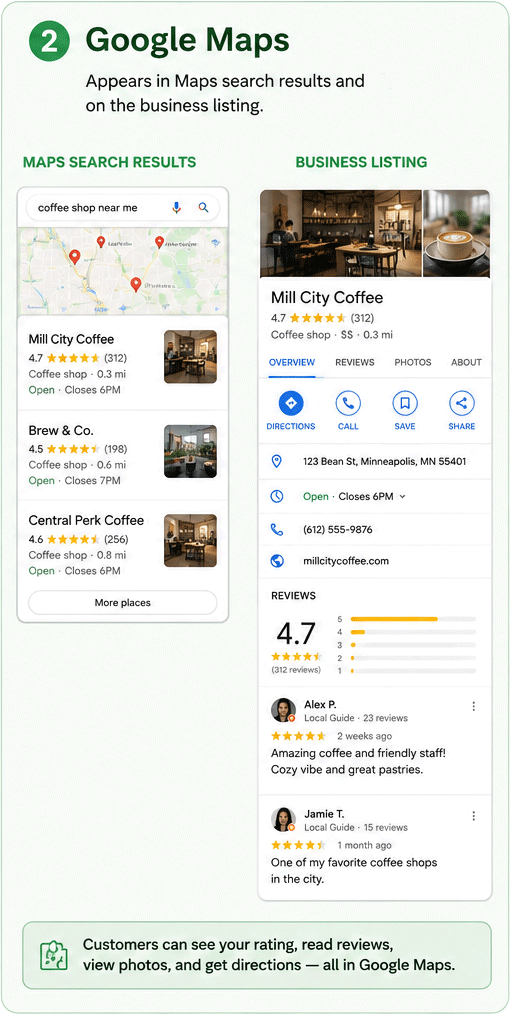Click the Call phone icon button

point(348,404)
